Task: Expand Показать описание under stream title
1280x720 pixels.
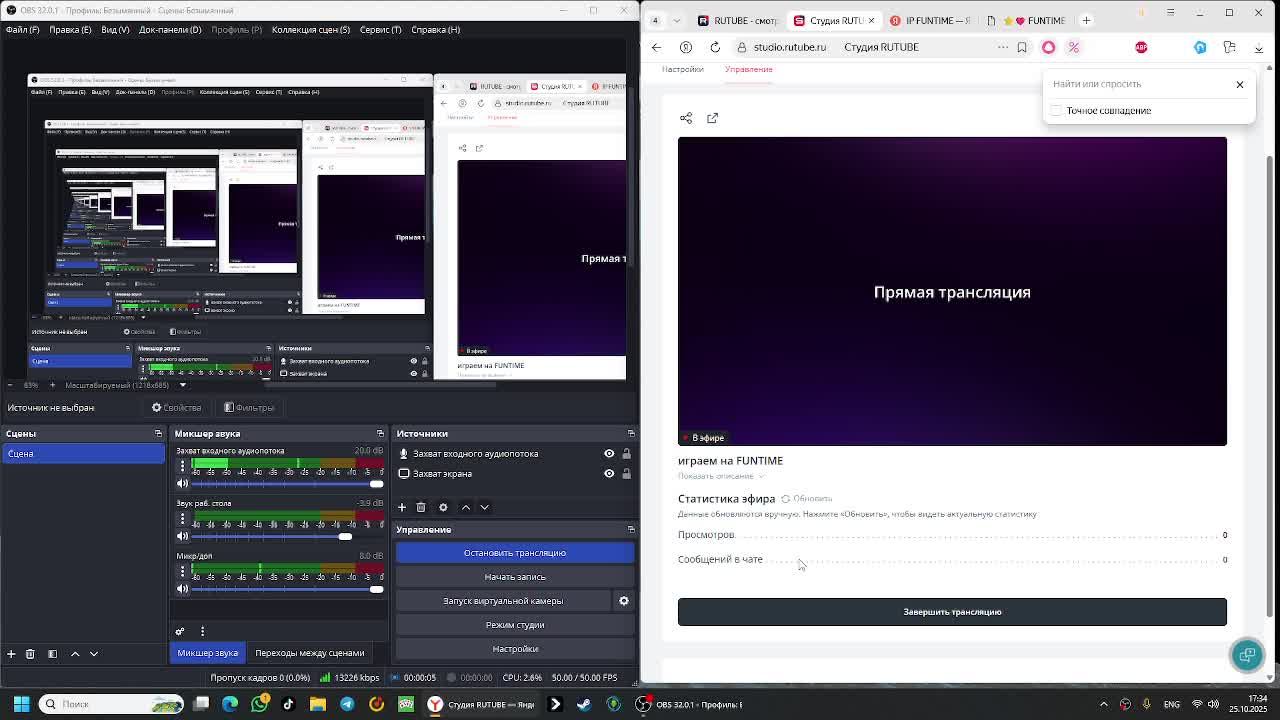Action: [x=721, y=476]
